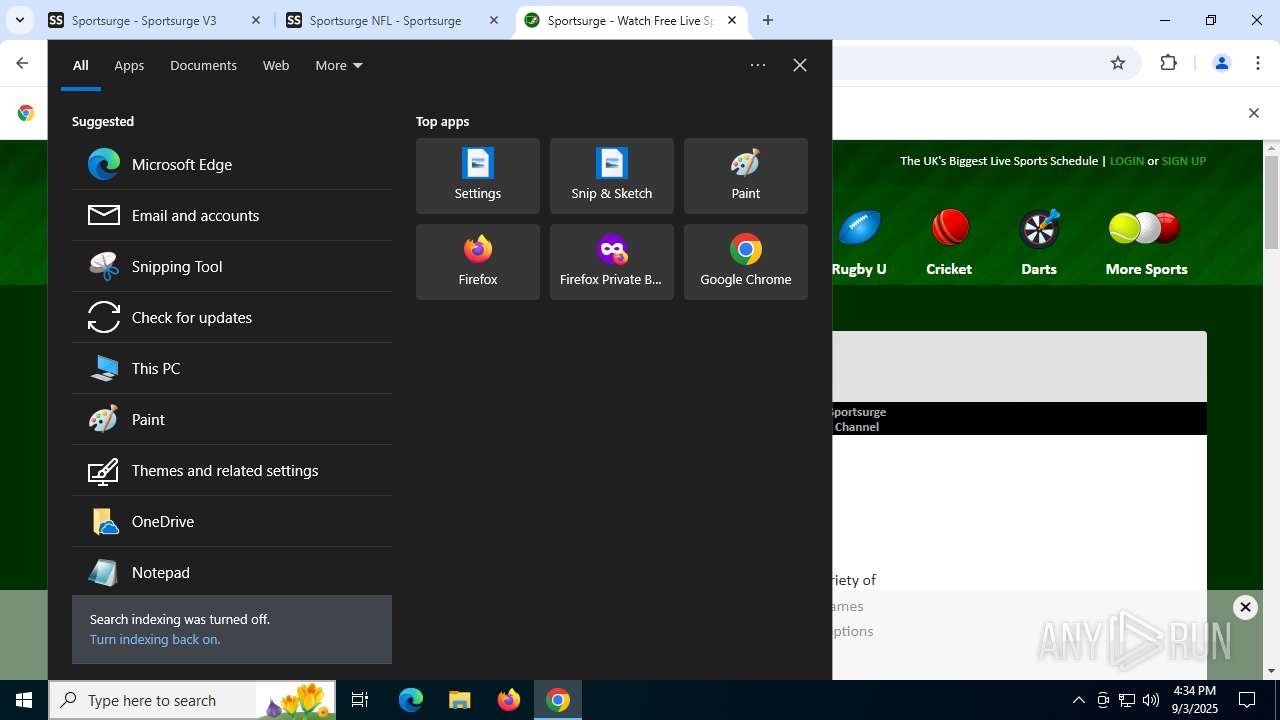Click the page vertical scrollbar thumb
Image resolution: width=1280 pixels, height=720 pixels.
point(1272,202)
